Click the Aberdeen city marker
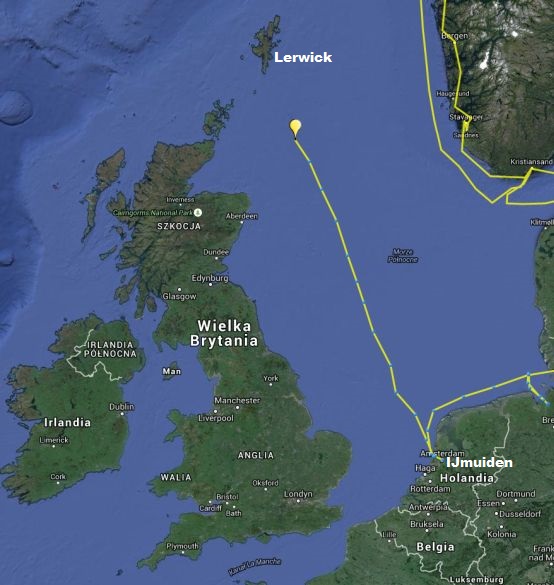 (242, 222)
